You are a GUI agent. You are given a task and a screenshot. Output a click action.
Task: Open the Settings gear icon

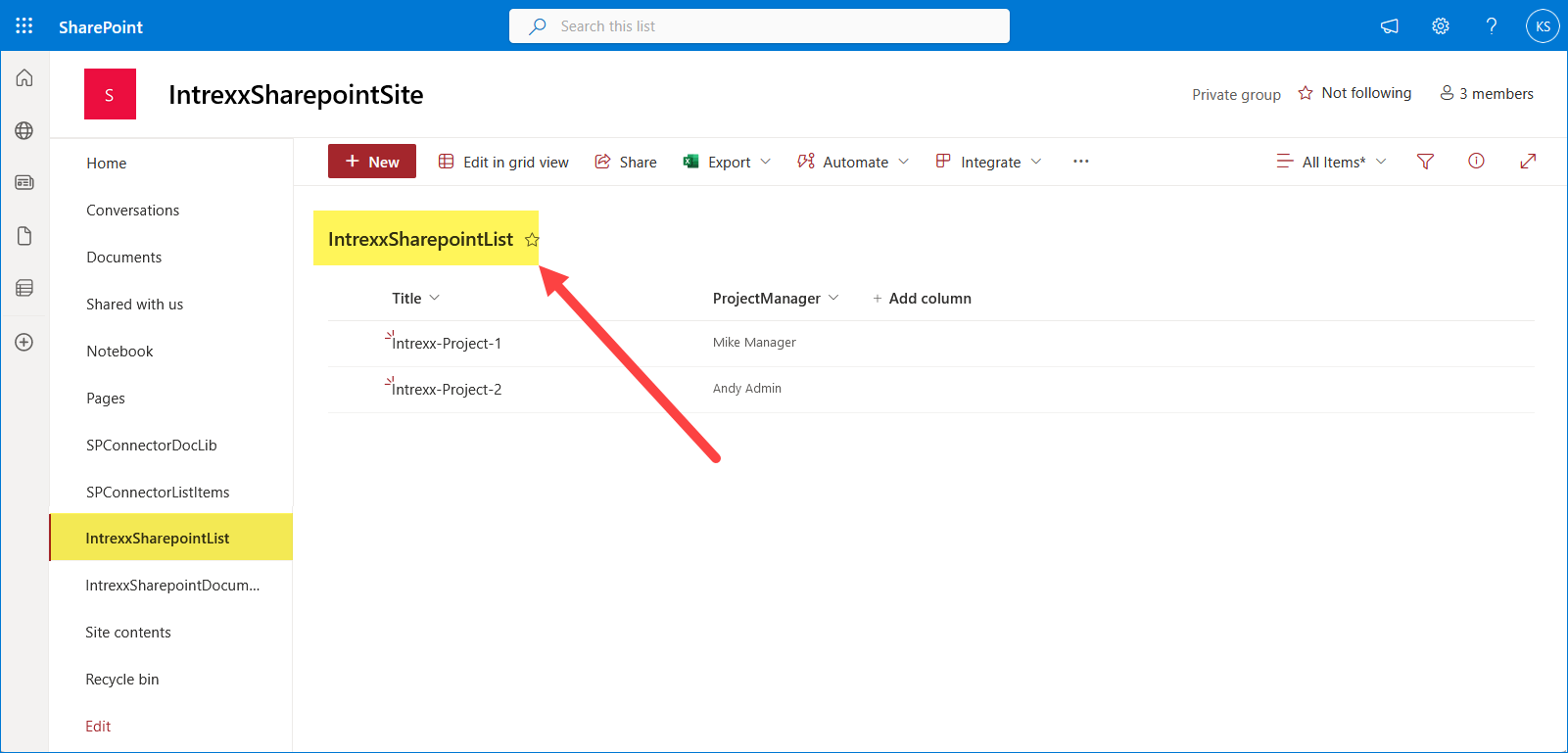pyautogui.click(x=1441, y=26)
